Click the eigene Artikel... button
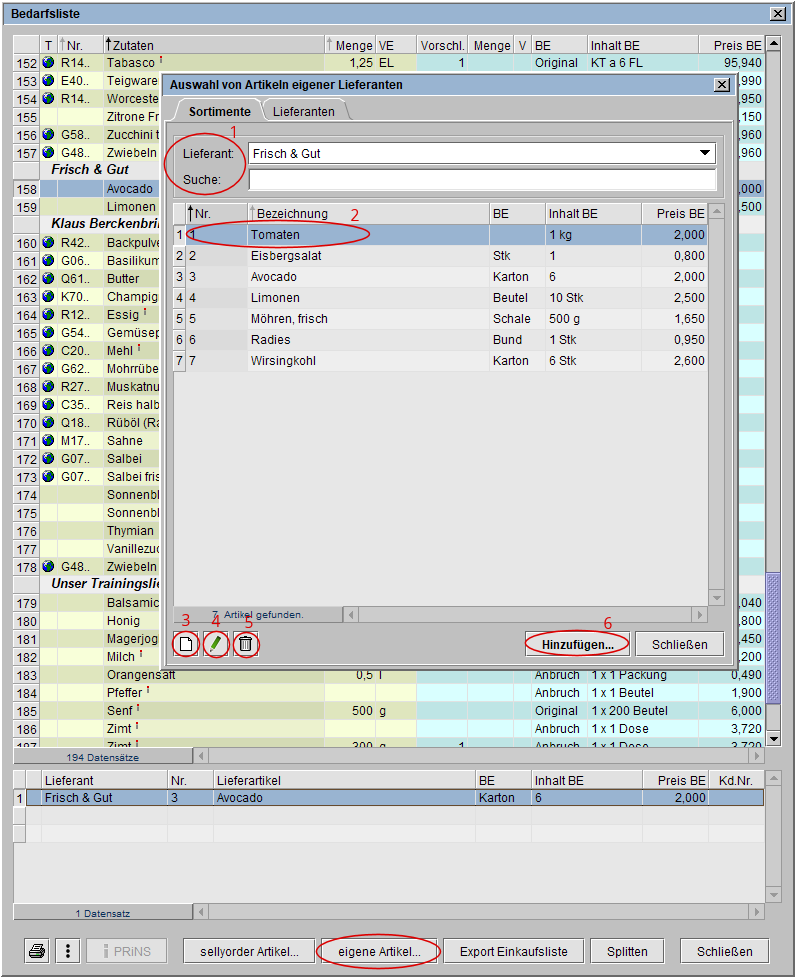795x977 pixels. (x=379, y=951)
